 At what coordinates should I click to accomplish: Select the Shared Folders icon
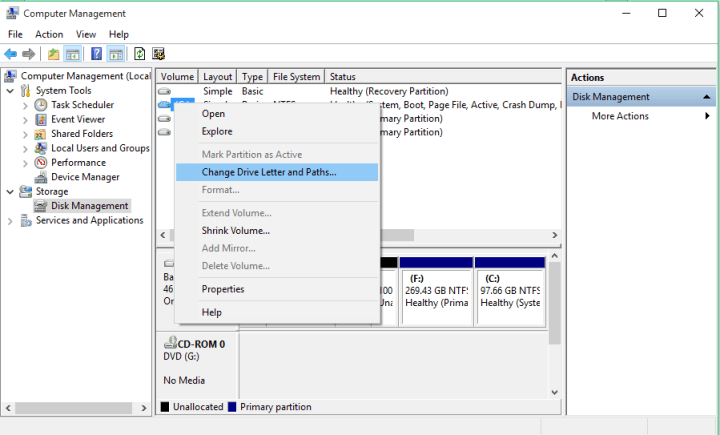point(40,134)
